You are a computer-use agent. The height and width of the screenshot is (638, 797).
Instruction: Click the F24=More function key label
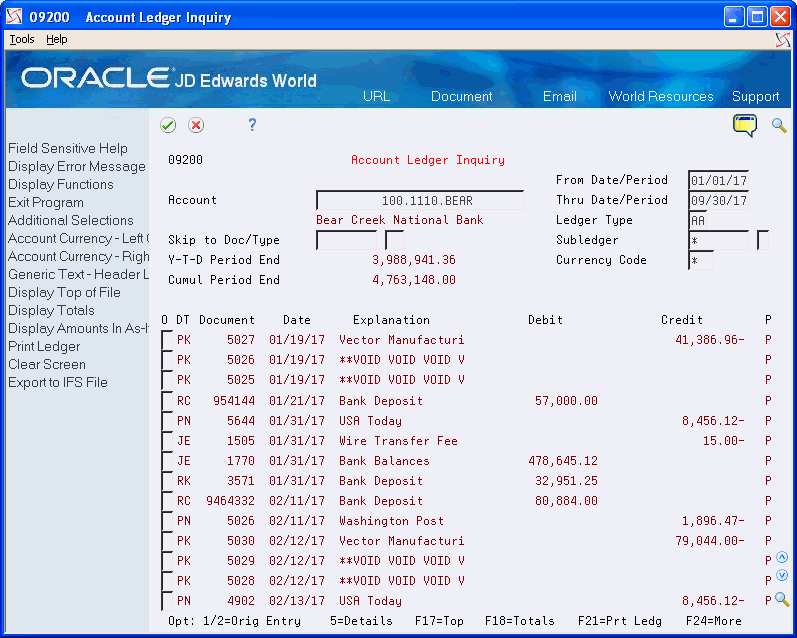click(x=714, y=621)
